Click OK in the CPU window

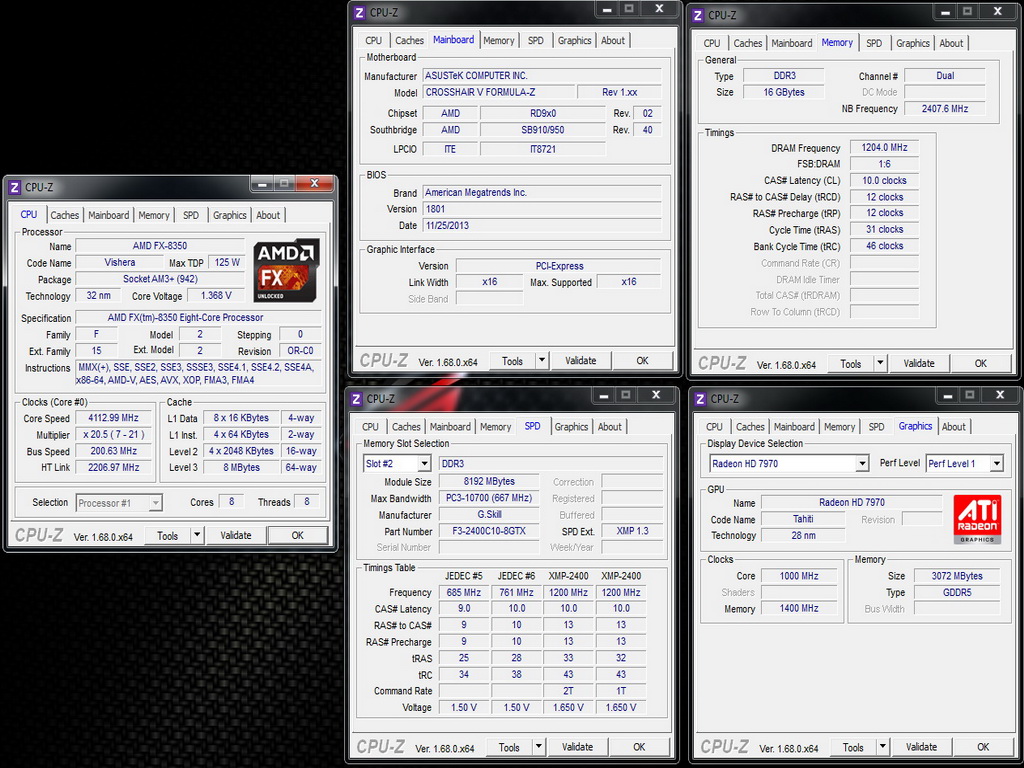coord(298,536)
